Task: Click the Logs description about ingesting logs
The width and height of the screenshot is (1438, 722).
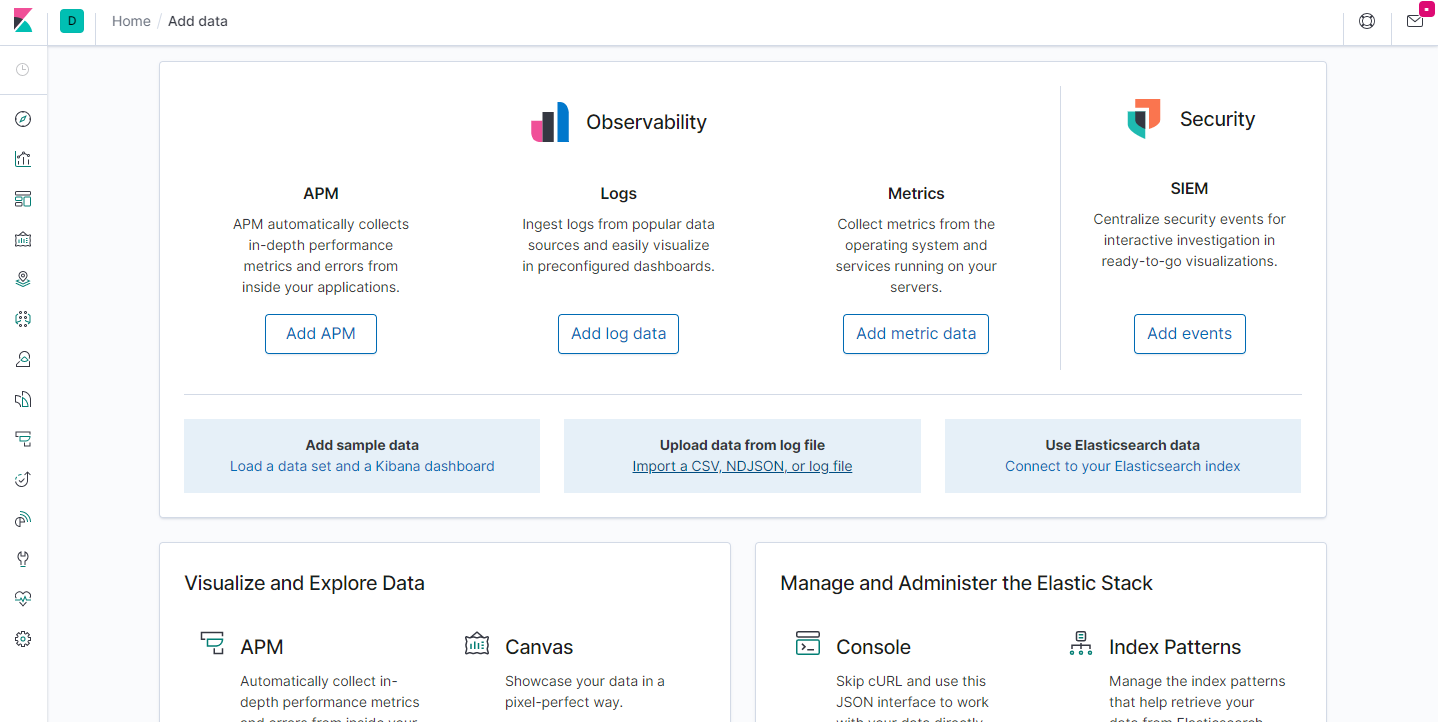Action: pyautogui.click(x=618, y=245)
